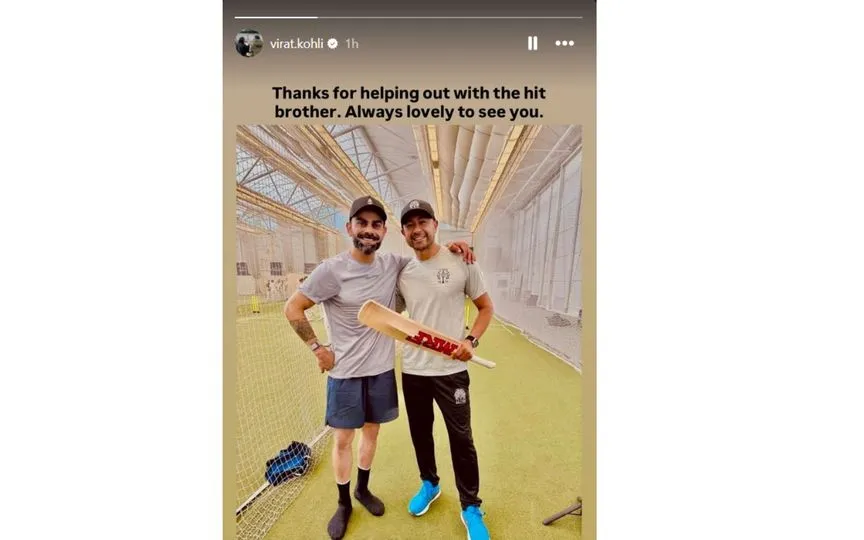Click the logo on the light grey t-shirt
864x540 pixels.
(x=442, y=275)
